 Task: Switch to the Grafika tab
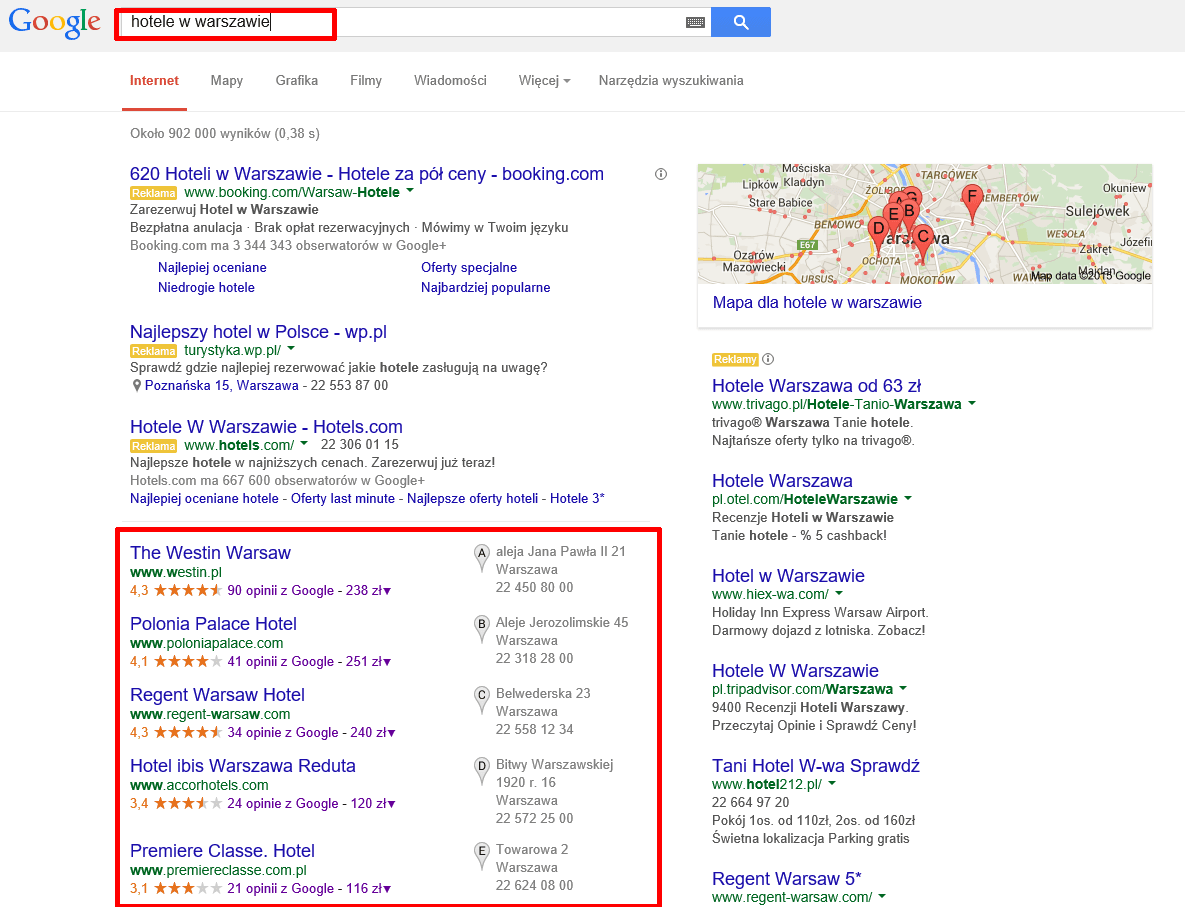[x=296, y=81]
